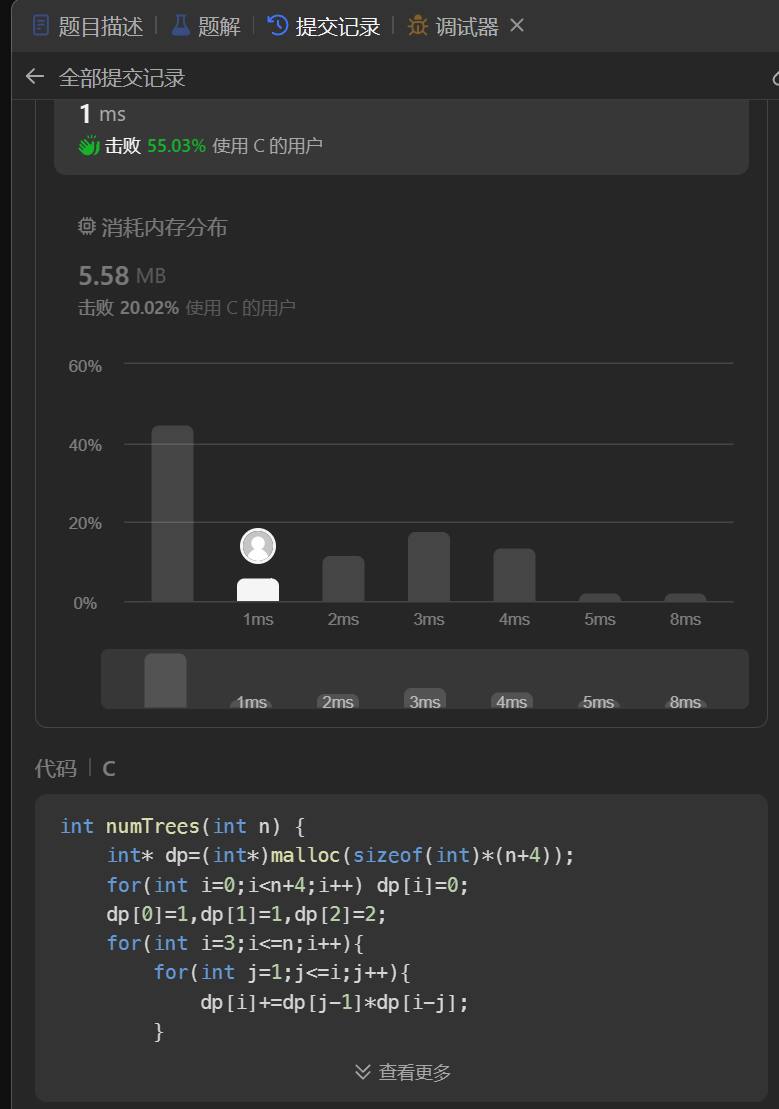This screenshot has width=779, height=1109.
Task: Click the clapping hands icon
Action: pos(89,145)
